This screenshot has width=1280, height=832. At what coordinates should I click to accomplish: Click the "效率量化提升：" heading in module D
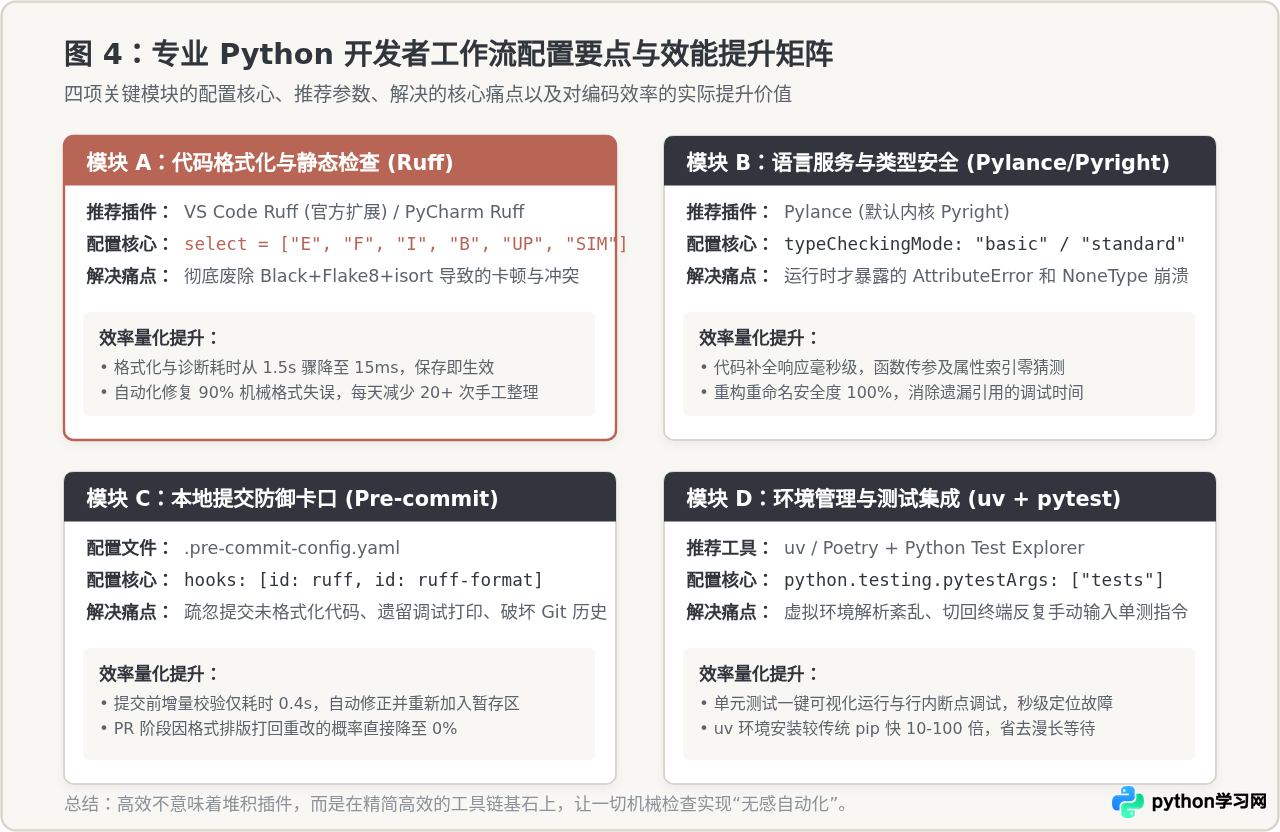pyautogui.click(x=759, y=674)
